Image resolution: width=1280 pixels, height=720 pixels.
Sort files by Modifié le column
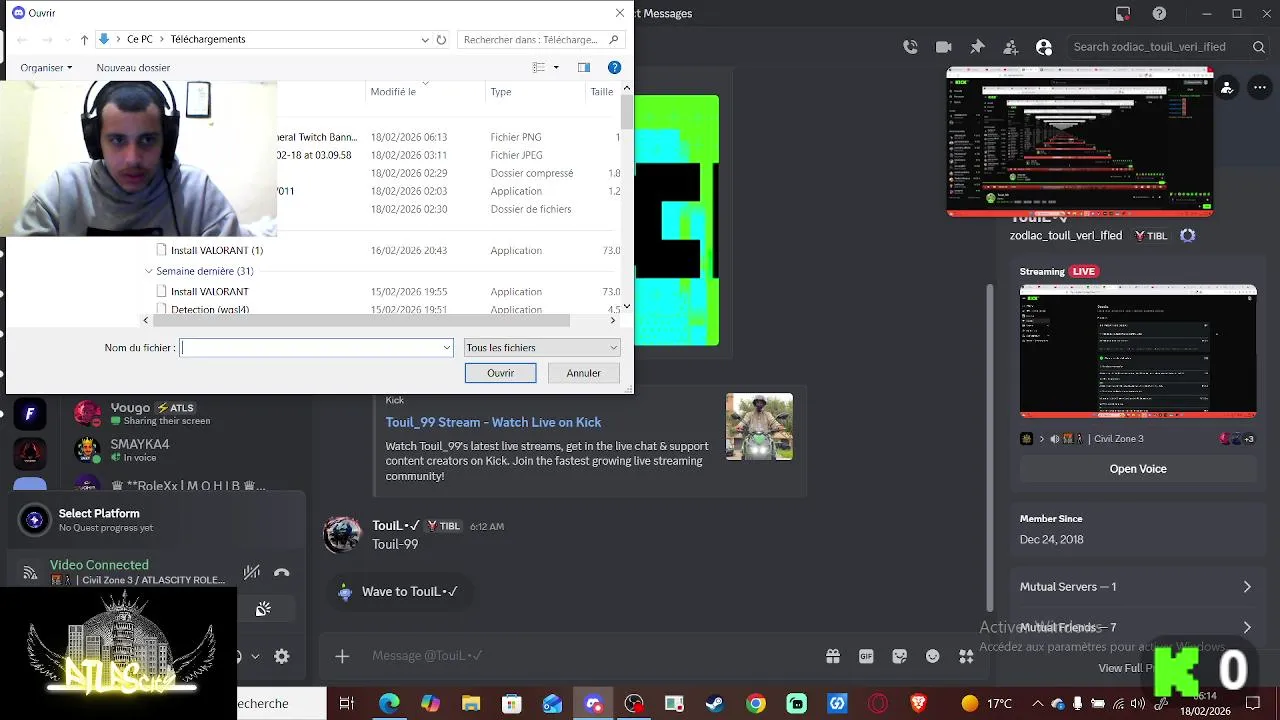click(393, 91)
